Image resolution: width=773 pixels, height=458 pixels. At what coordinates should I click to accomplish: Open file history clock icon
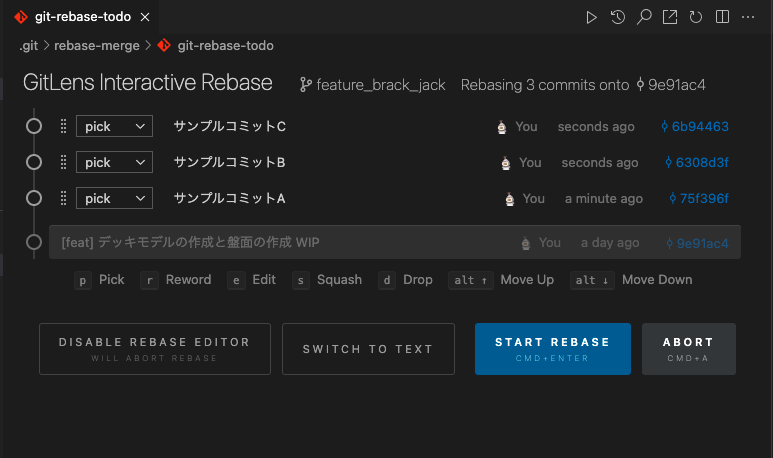point(617,17)
